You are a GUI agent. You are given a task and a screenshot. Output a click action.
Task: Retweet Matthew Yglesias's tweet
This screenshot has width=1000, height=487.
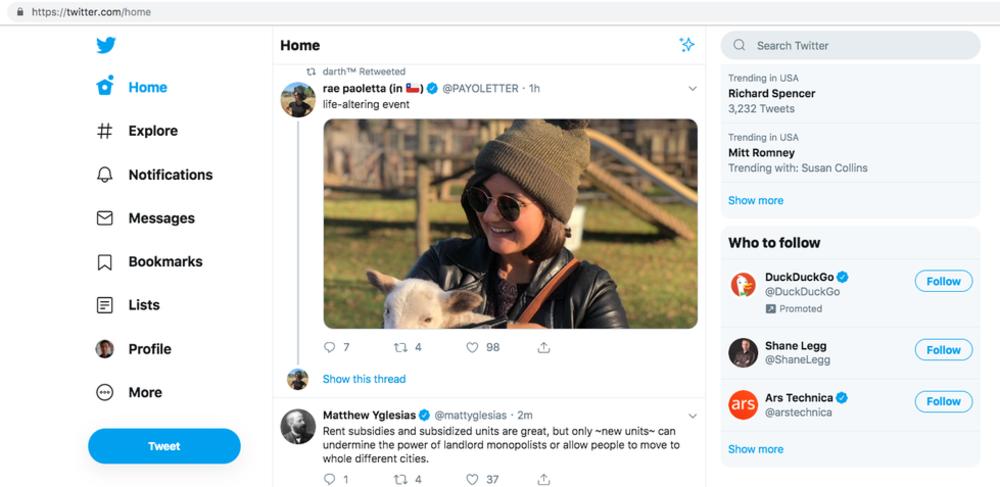(400, 479)
